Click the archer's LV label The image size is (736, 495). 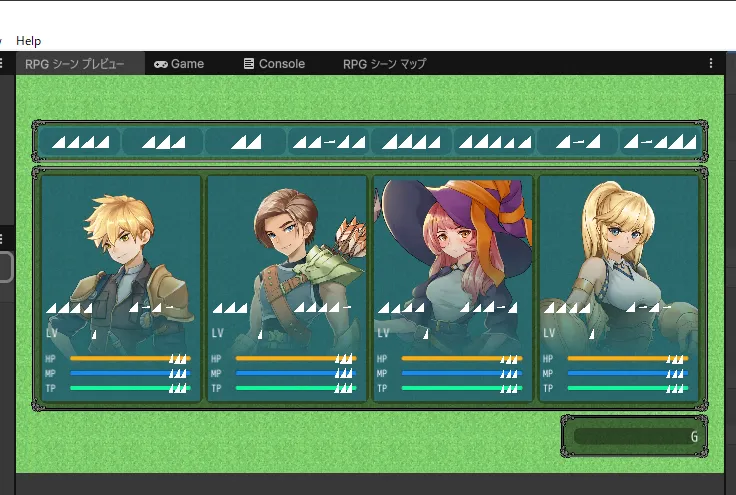(218, 333)
